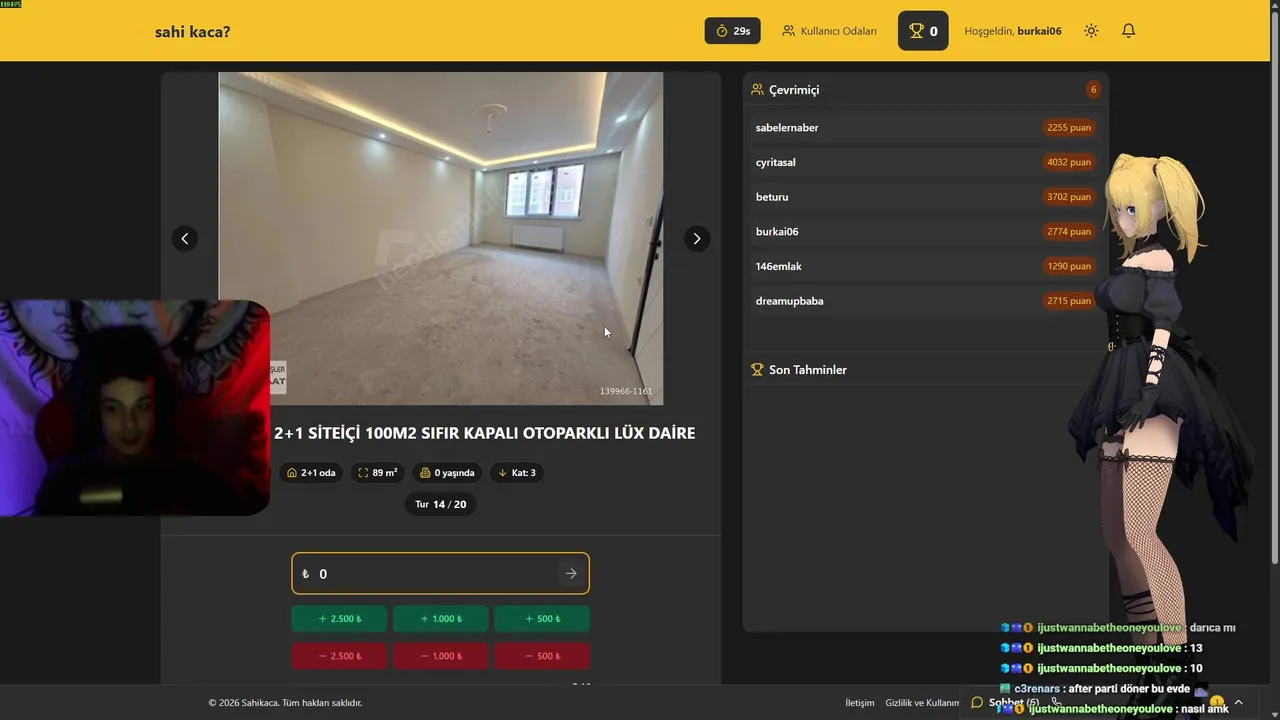Click the burkai06 username in header
This screenshot has width=1280, height=720.
pyautogui.click(x=1039, y=31)
